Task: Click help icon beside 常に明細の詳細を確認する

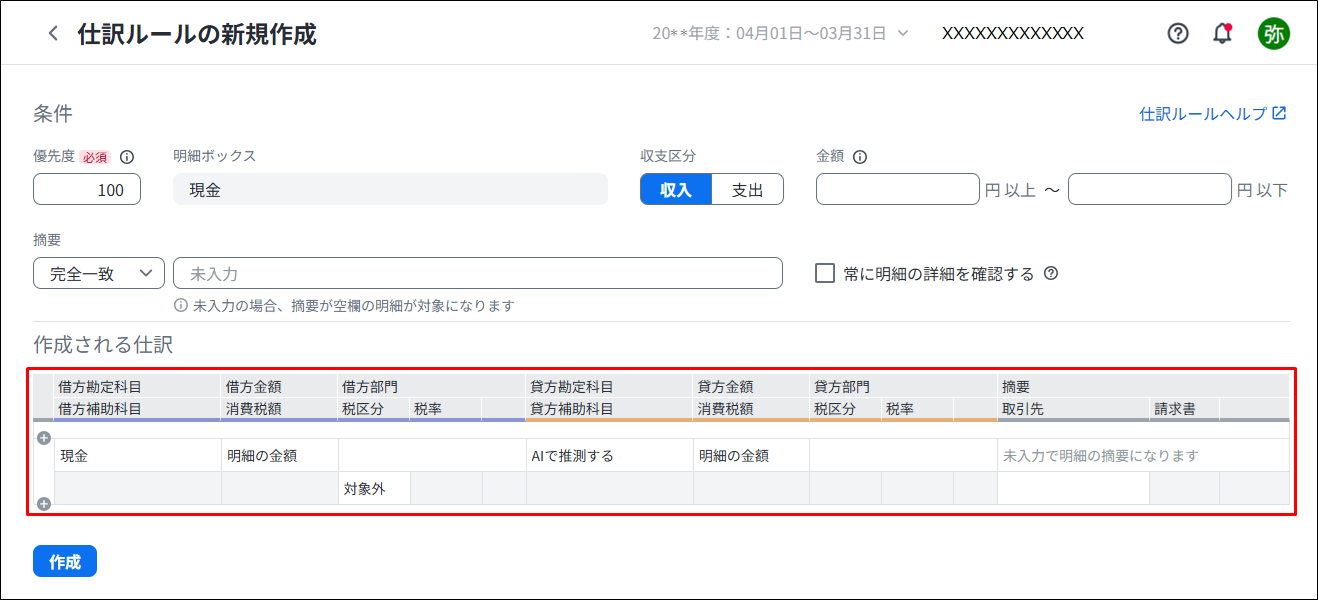Action: pos(1051,273)
